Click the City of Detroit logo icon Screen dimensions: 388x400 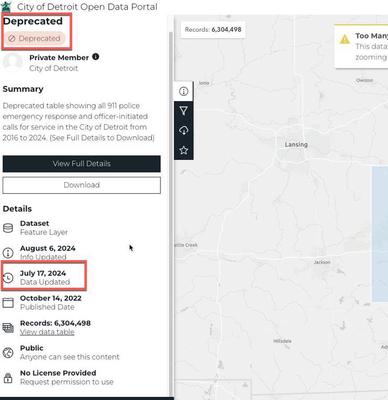[6, 6]
